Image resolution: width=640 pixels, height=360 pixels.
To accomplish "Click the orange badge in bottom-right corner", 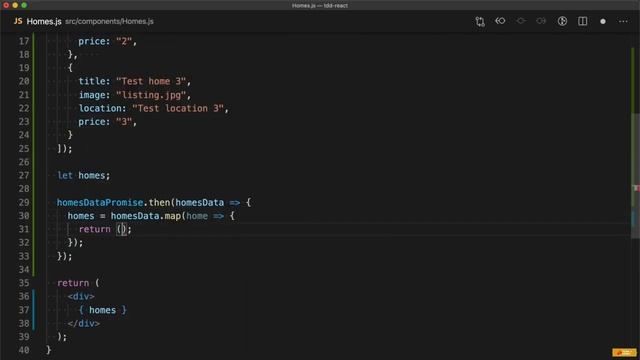I will [624, 352].
